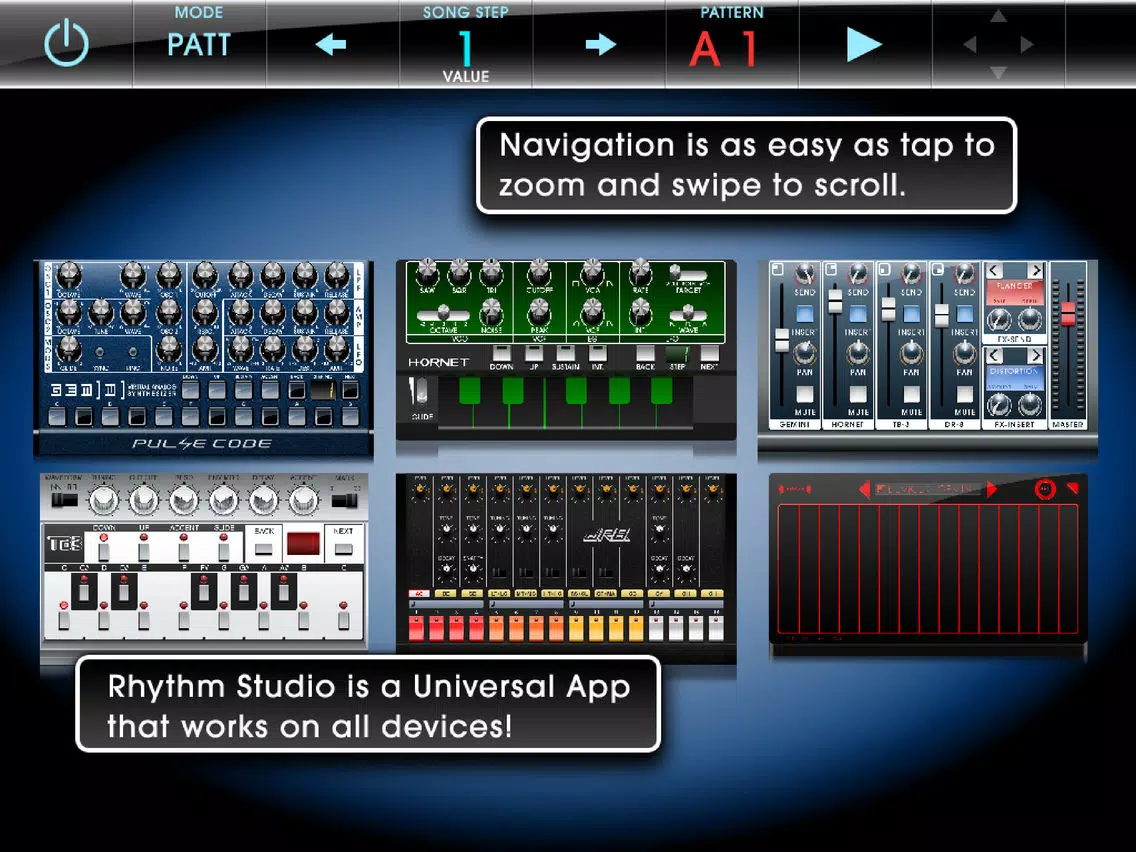The image size is (1136, 852).
Task: Select the Song Step value 1
Action: (x=466, y=48)
